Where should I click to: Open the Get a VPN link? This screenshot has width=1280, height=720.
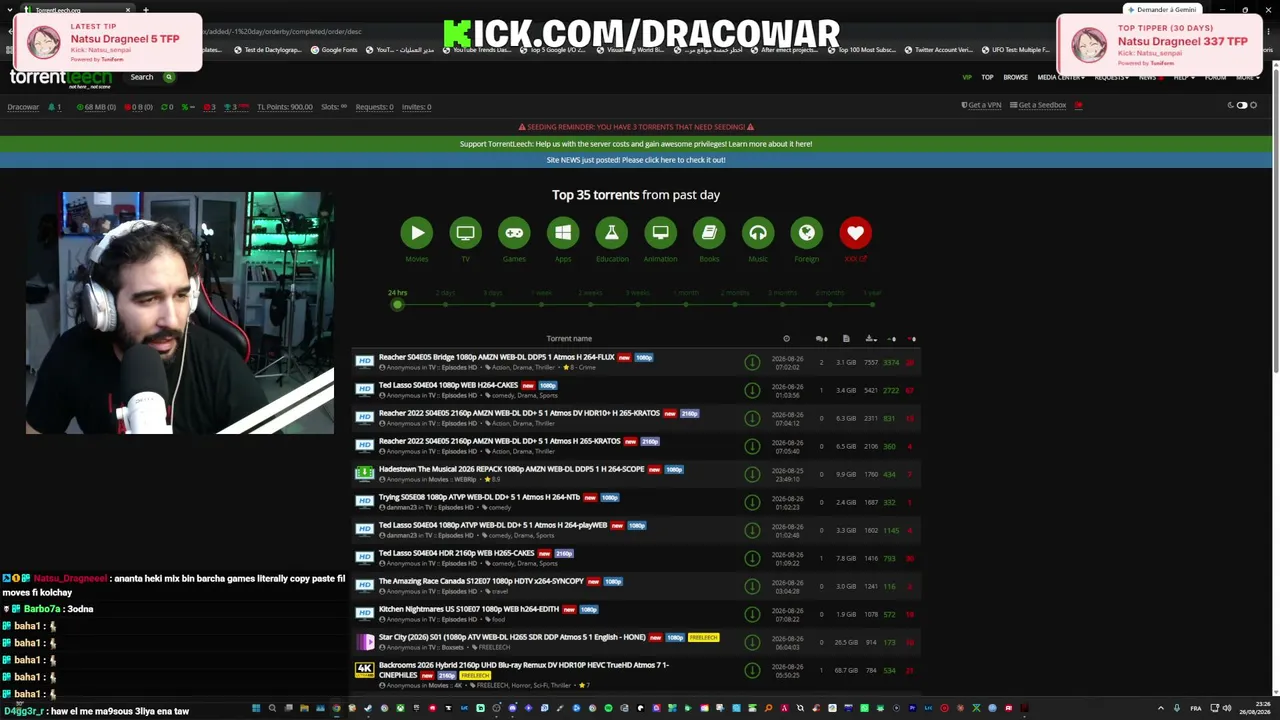(x=982, y=105)
